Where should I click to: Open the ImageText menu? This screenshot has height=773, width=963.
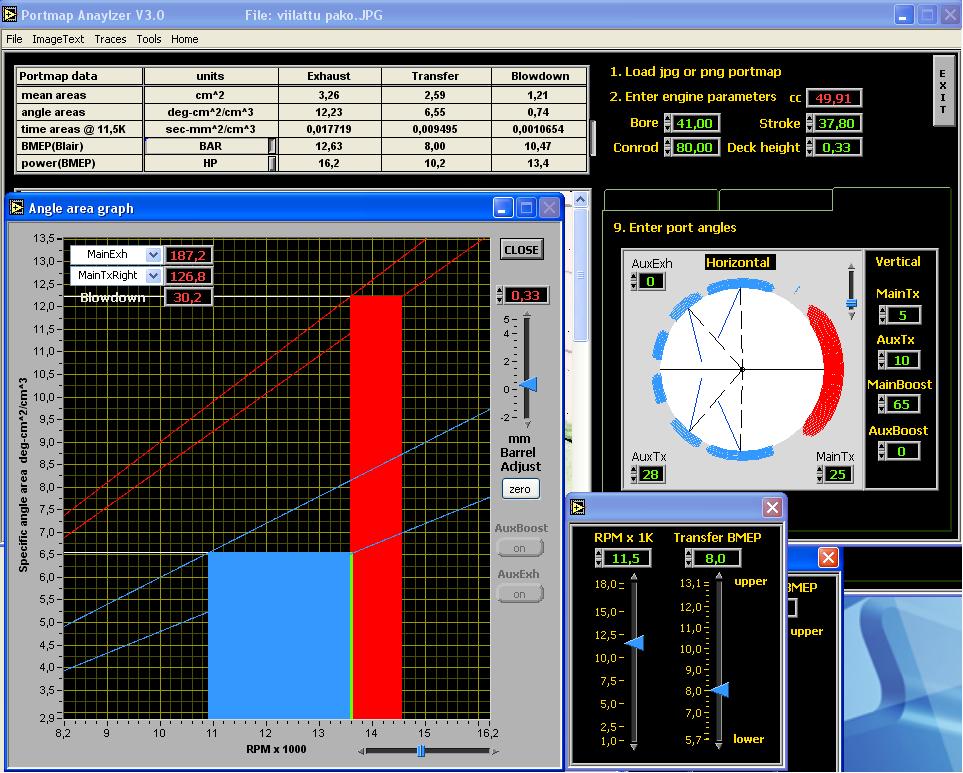58,39
